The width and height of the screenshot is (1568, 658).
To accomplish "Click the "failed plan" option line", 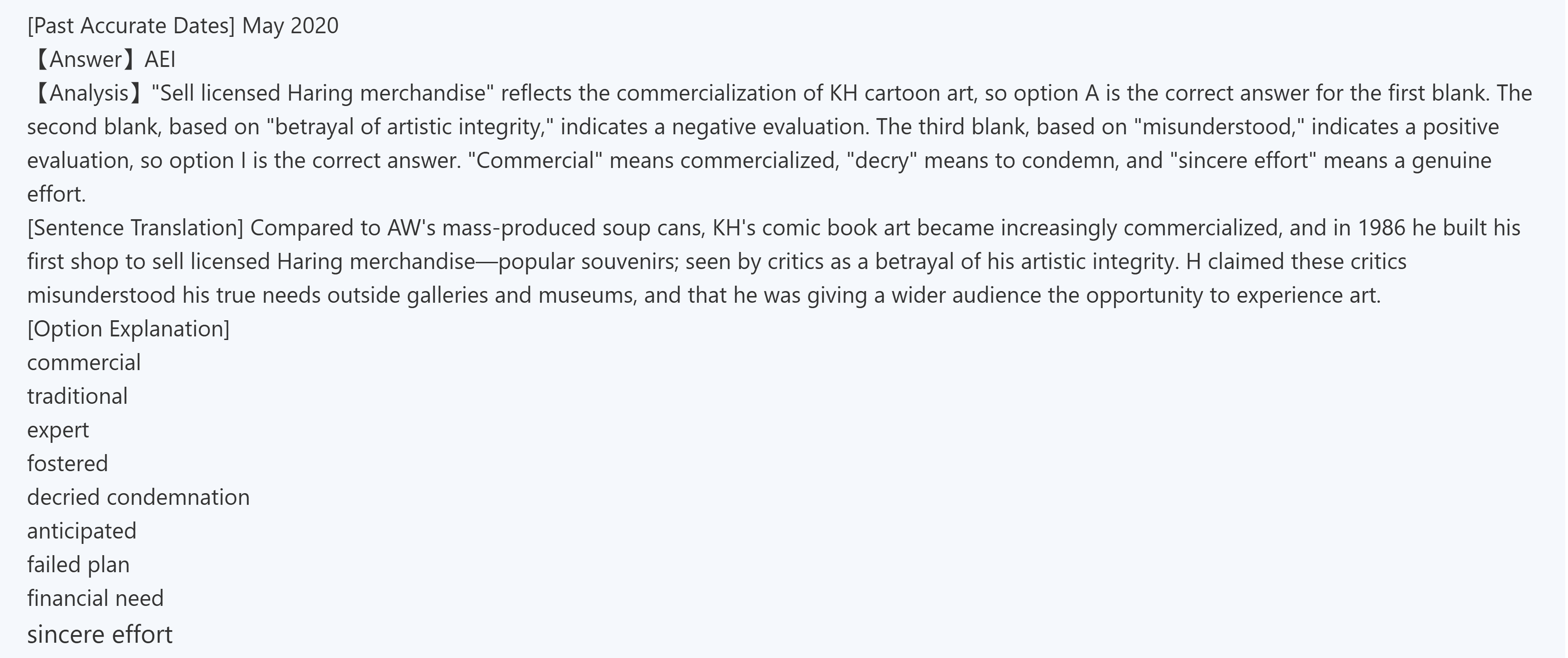I will pyautogui.click(x=78, y=565).
